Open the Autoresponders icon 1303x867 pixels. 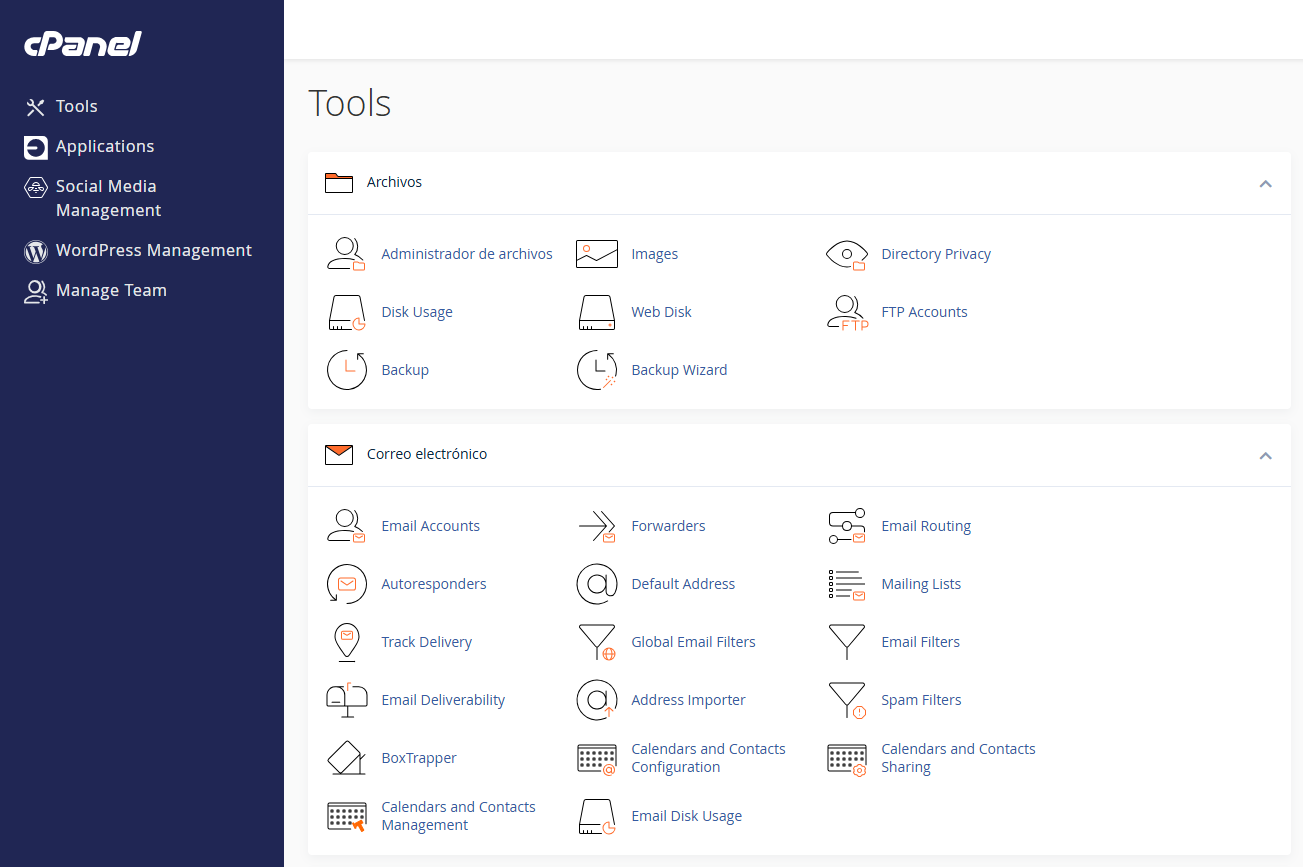(347, 584)
